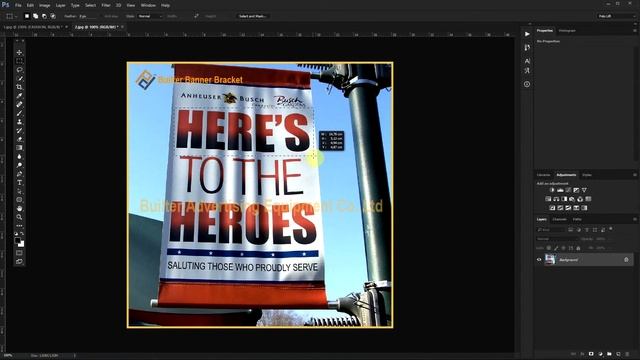
Task: Select the Path Selection tool
Action: coord(19,191)
